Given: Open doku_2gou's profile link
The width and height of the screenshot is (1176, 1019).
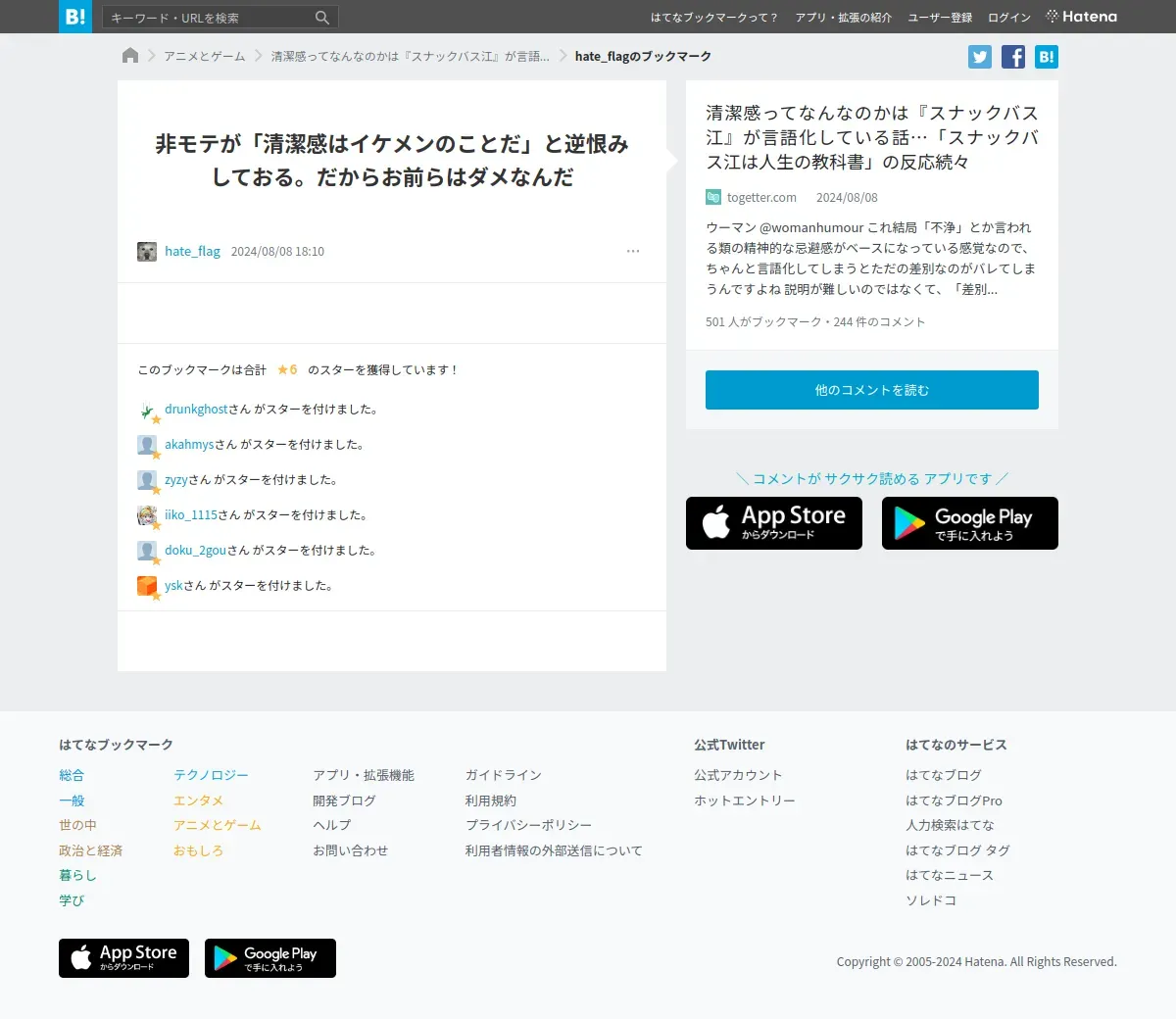Looking at the screenshot, I should coord(195,551).
